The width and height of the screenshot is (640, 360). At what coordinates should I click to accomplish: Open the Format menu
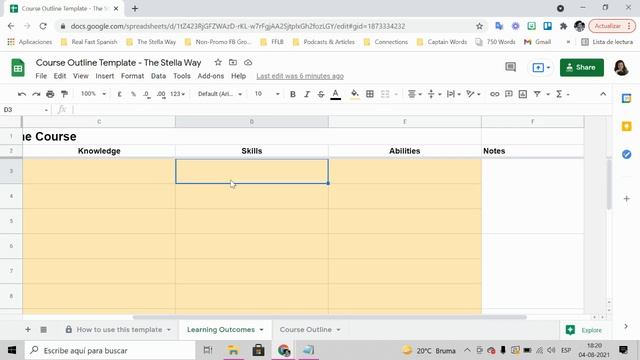point(132,76)
